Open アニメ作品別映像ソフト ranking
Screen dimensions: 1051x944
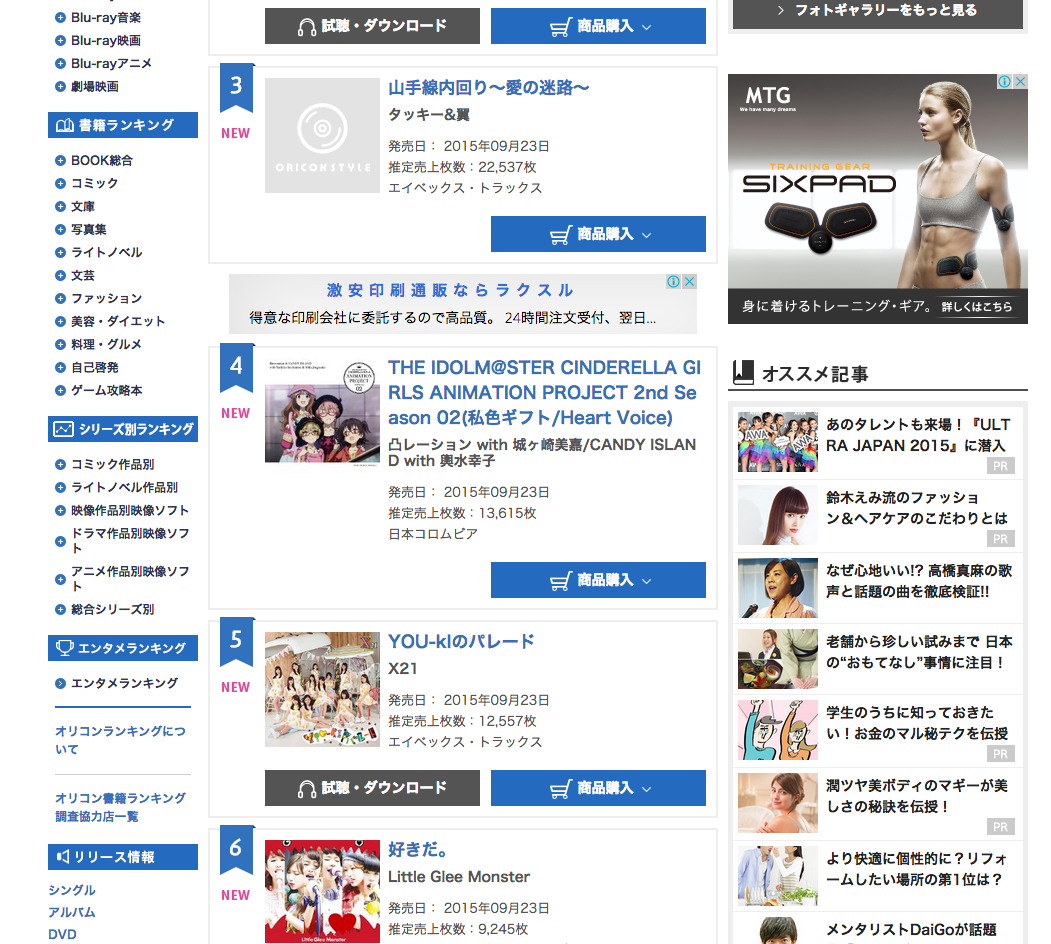[x=130, y=579]
